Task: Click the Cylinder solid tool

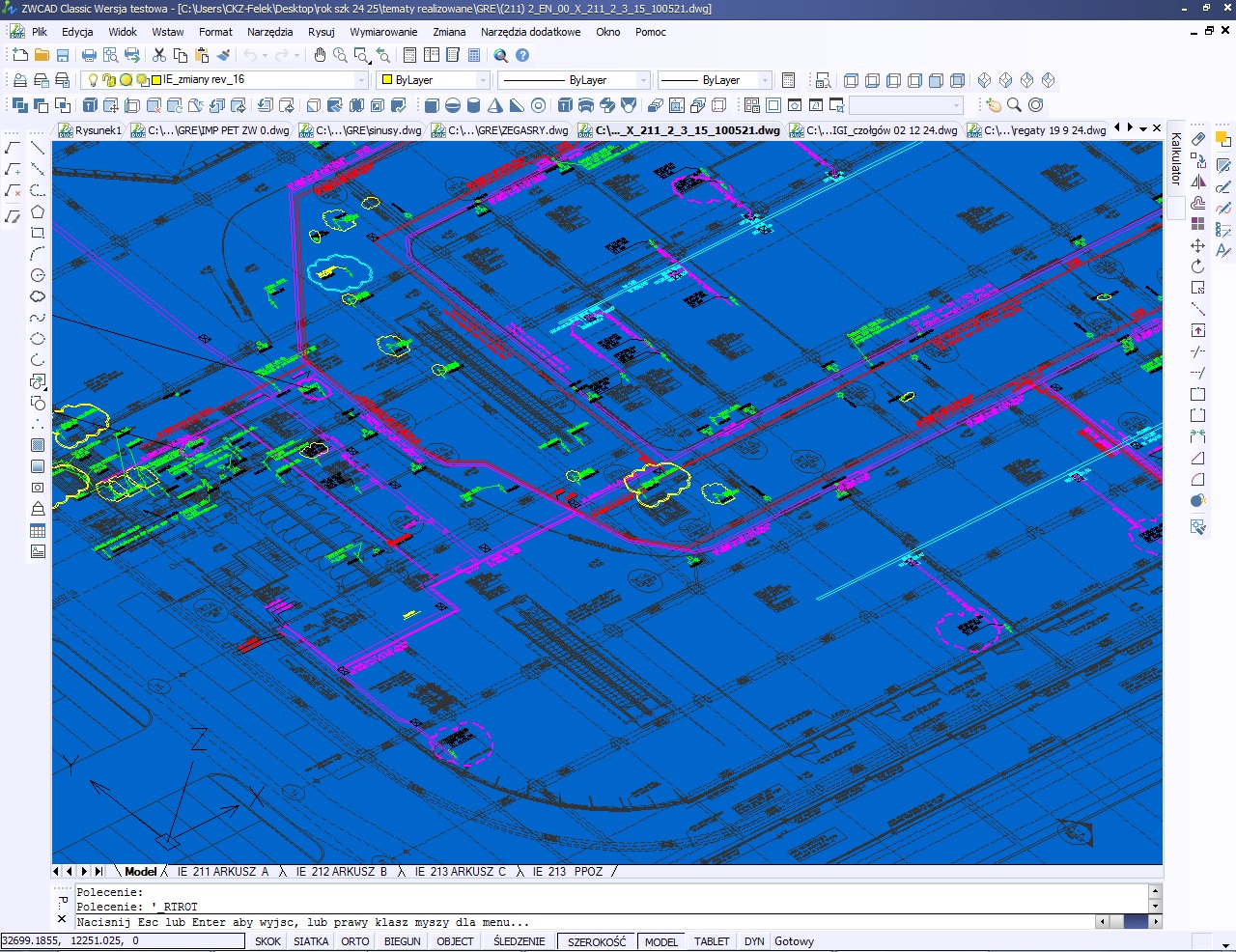Action: [x=474, y=105]
